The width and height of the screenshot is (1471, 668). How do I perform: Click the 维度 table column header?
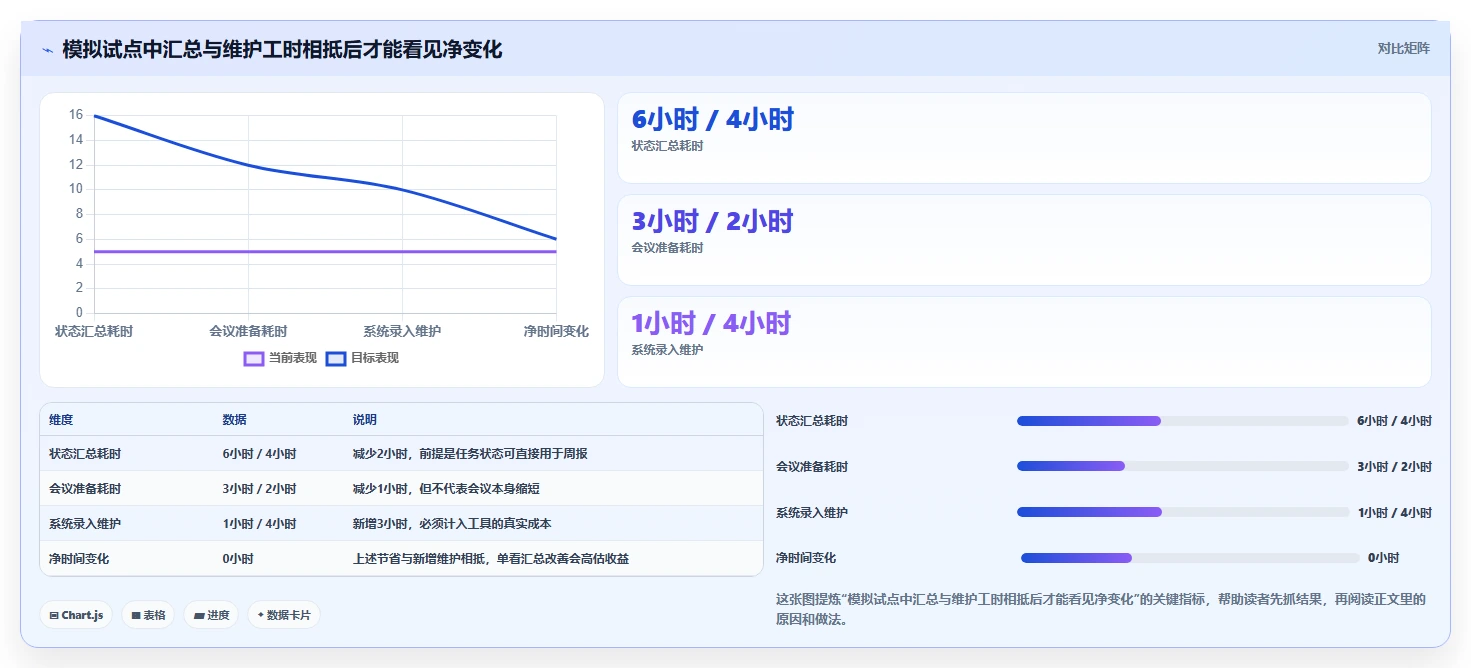61,420
